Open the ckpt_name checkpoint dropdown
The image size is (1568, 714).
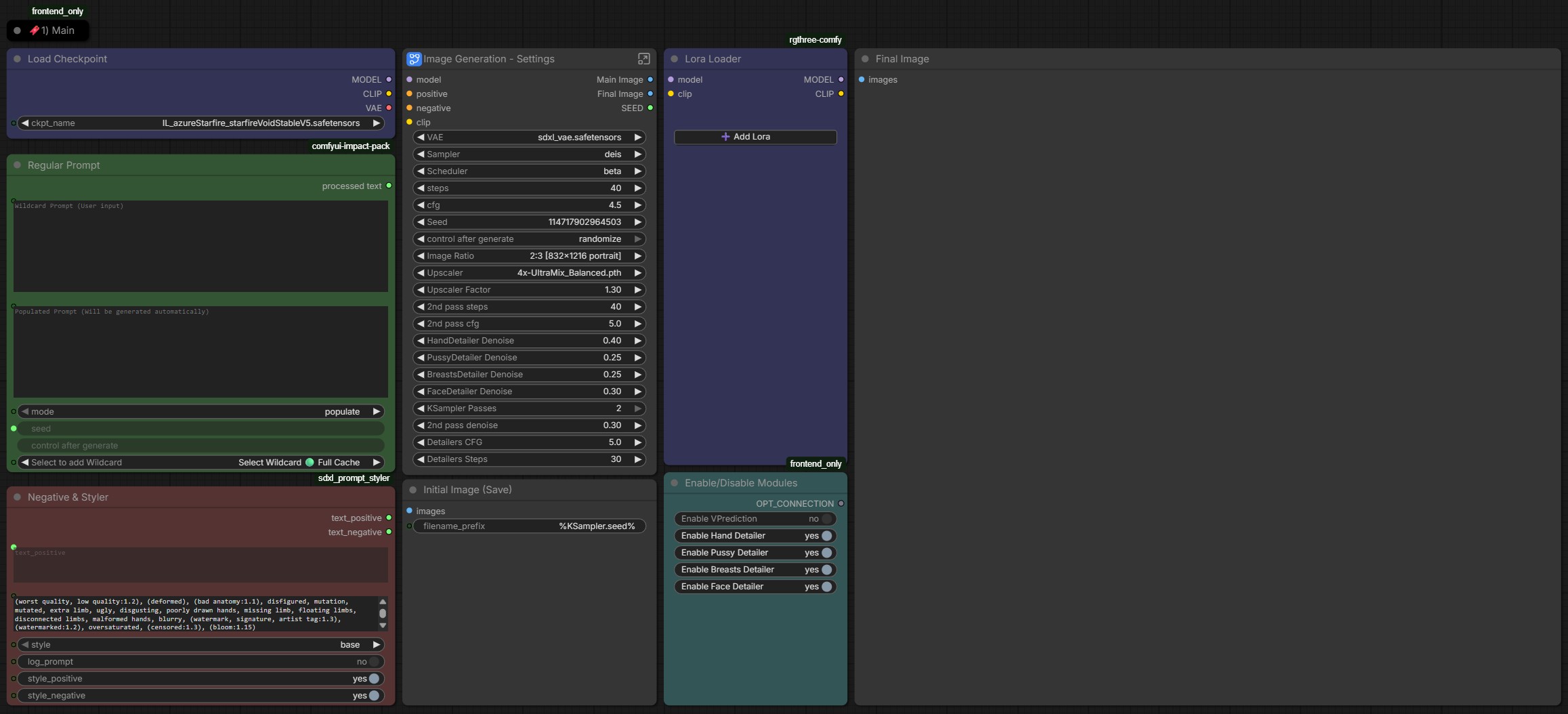pyautogui.click(x=200, y=123)
